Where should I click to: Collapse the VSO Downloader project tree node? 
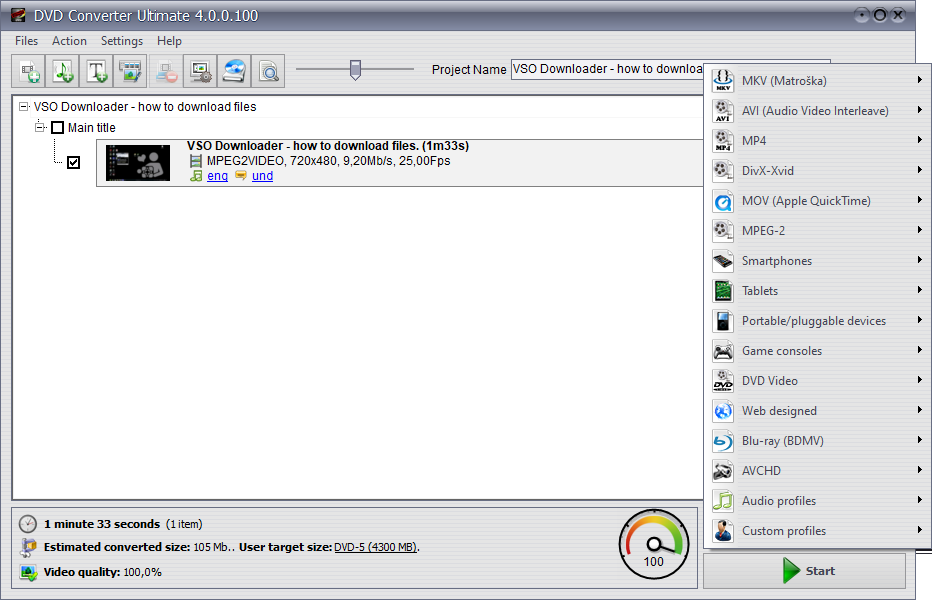pos(24,107)
